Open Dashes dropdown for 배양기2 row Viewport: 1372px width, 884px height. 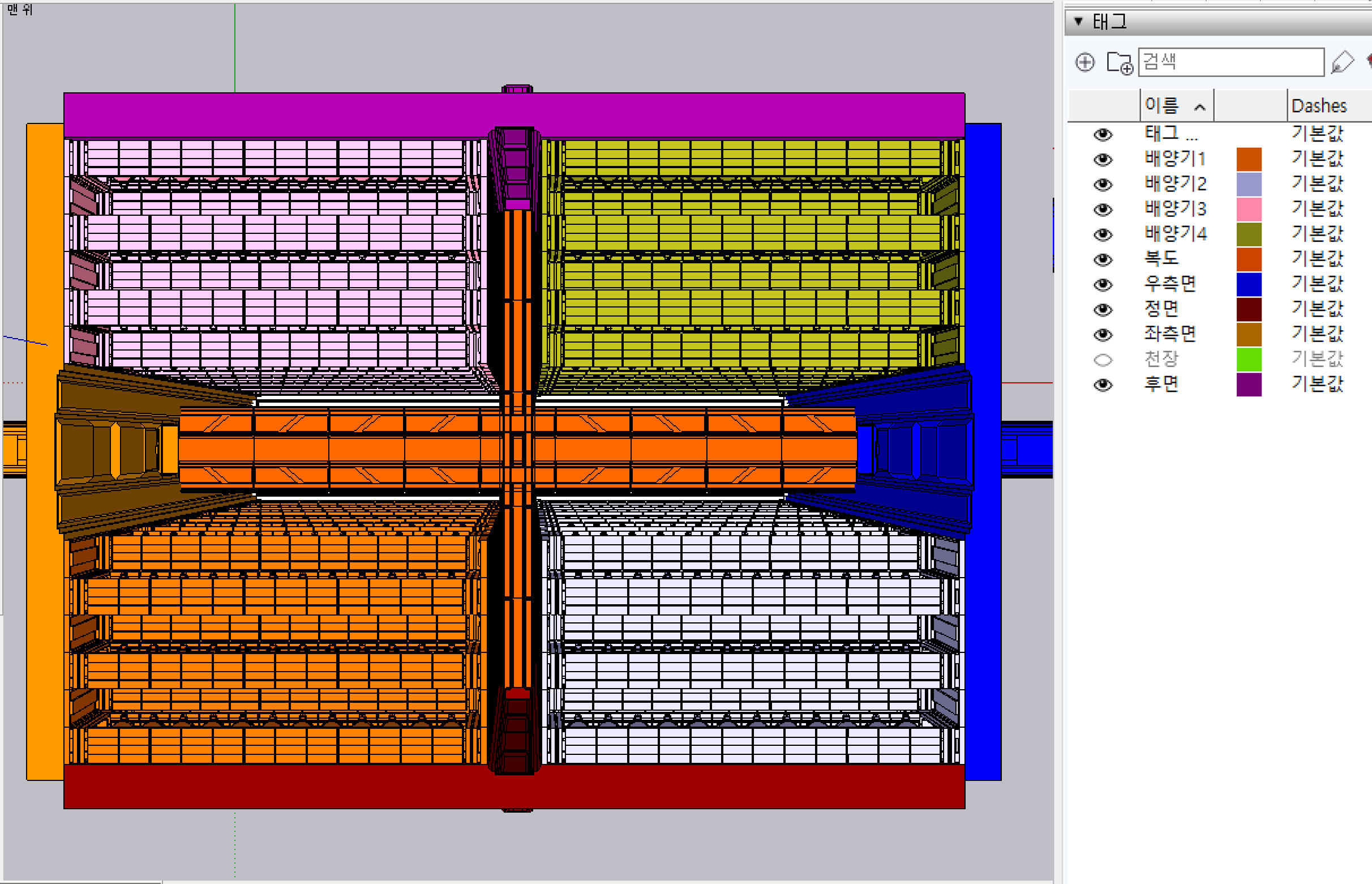(x=1317, y=184)
